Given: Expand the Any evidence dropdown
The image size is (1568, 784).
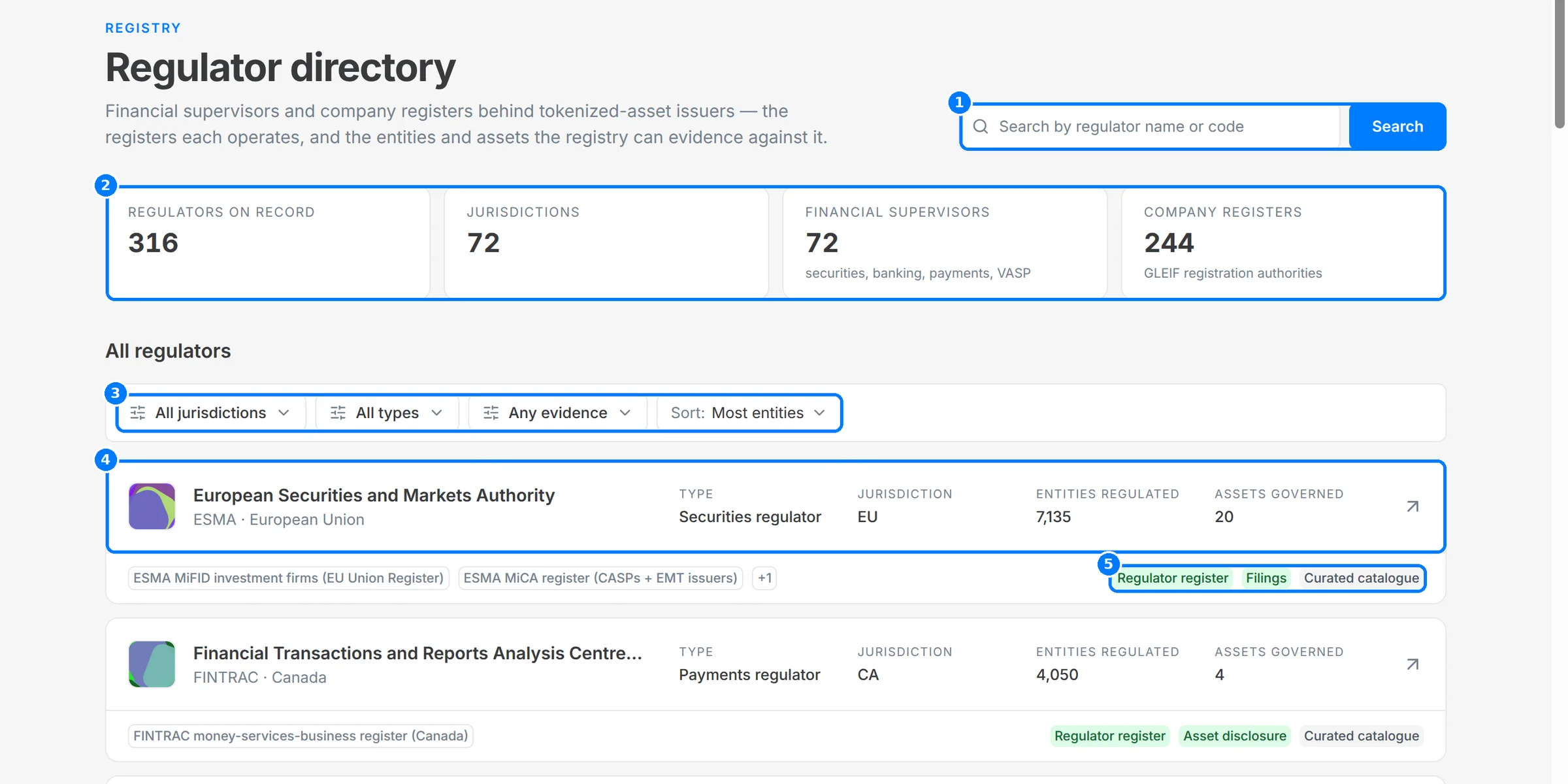Looking at the screenshot, I should point(558,413).
